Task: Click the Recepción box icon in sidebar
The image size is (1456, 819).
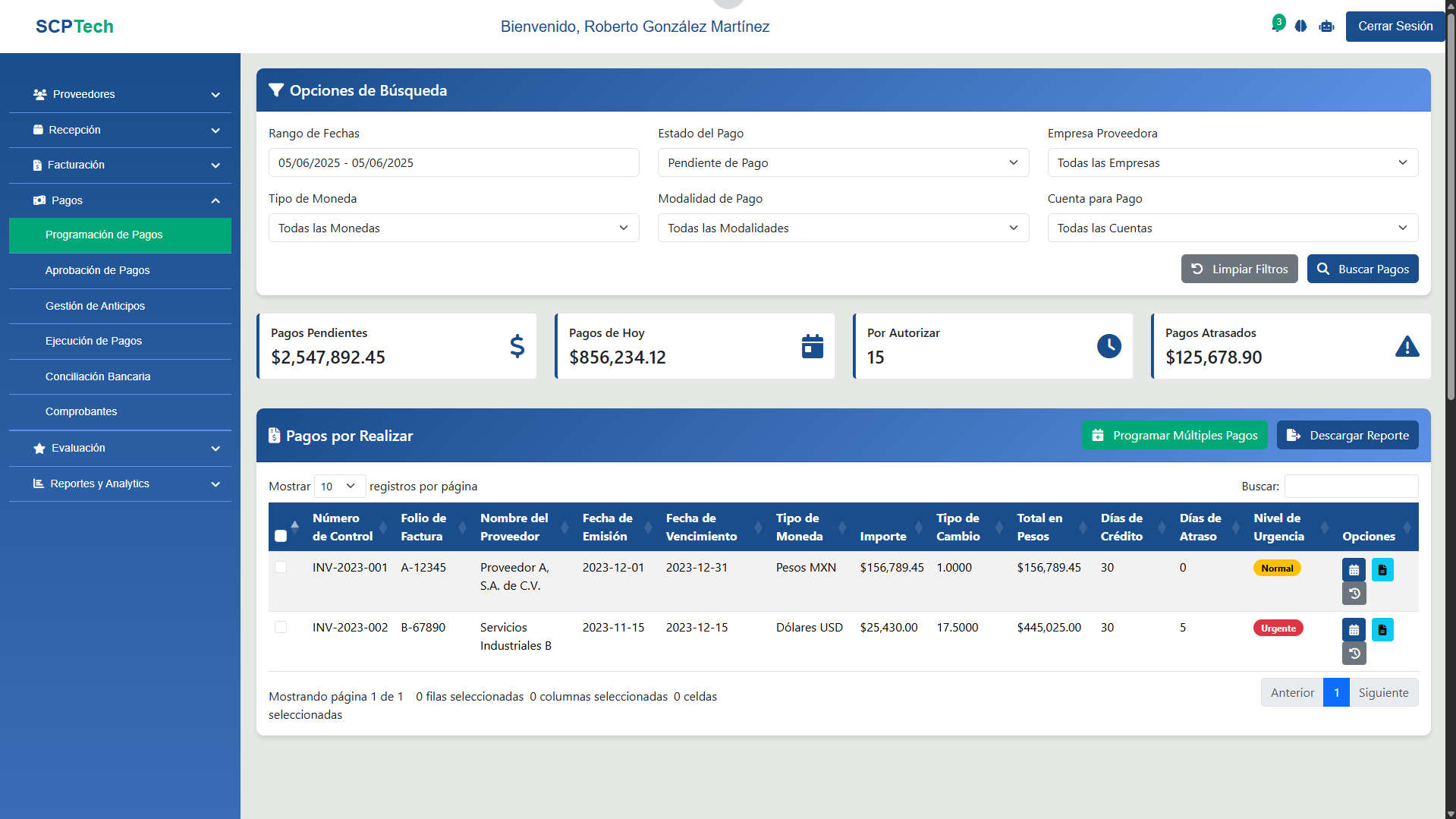Action: (38, 130)
